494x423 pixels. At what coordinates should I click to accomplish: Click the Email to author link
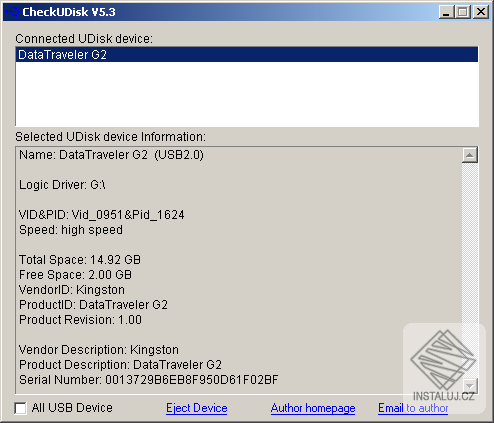coord(413,408)
